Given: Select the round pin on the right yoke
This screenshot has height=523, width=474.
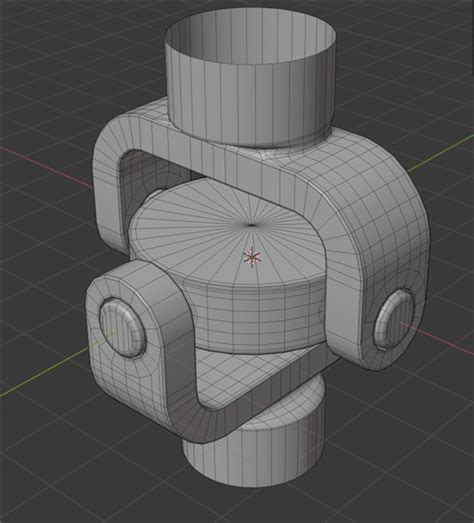Looking at the screenshot, I should 394,319.
